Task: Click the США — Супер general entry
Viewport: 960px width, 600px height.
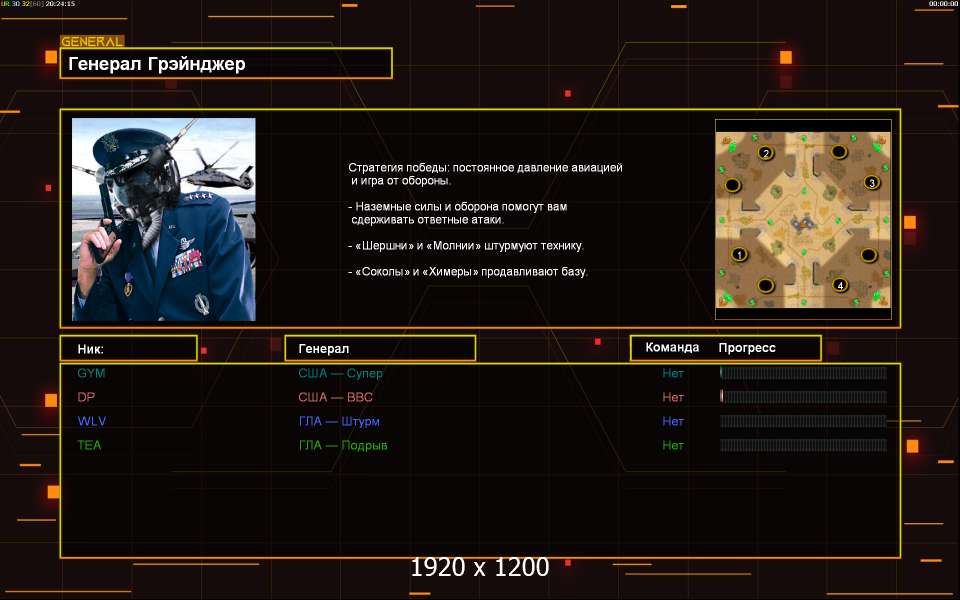Action: [340, 373]
